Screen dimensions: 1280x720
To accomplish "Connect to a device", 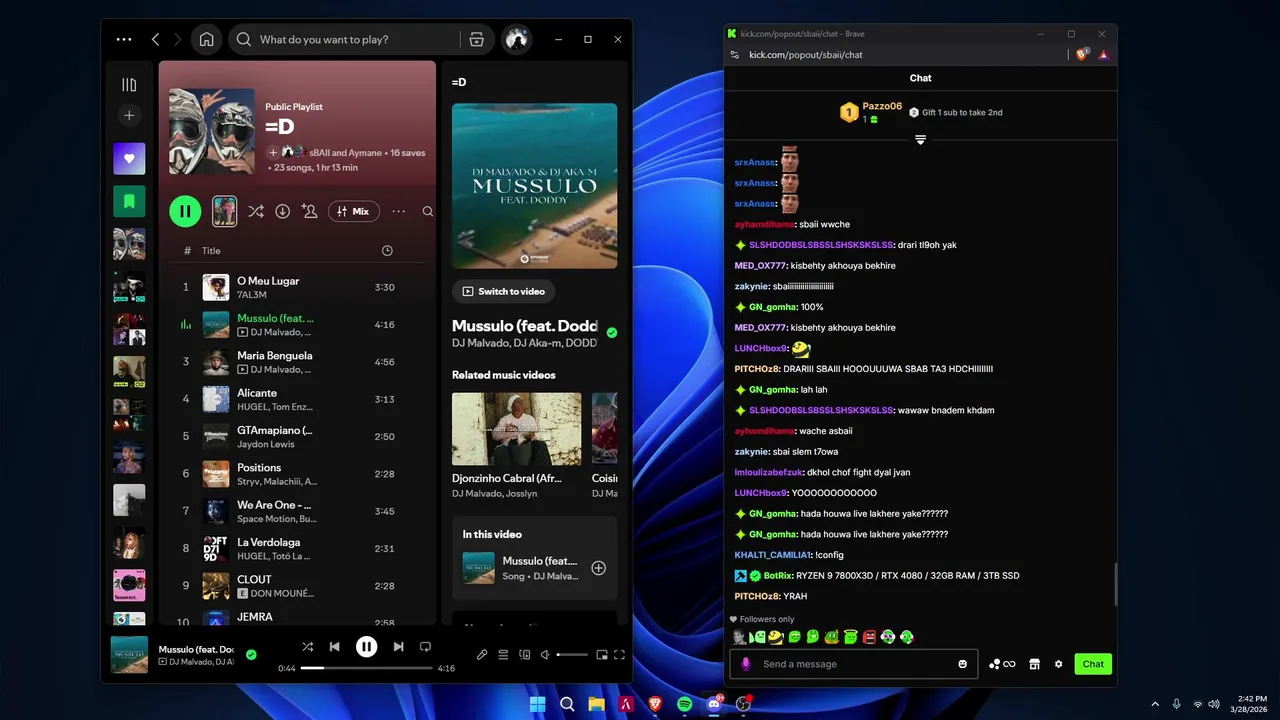I will point(524,655).
